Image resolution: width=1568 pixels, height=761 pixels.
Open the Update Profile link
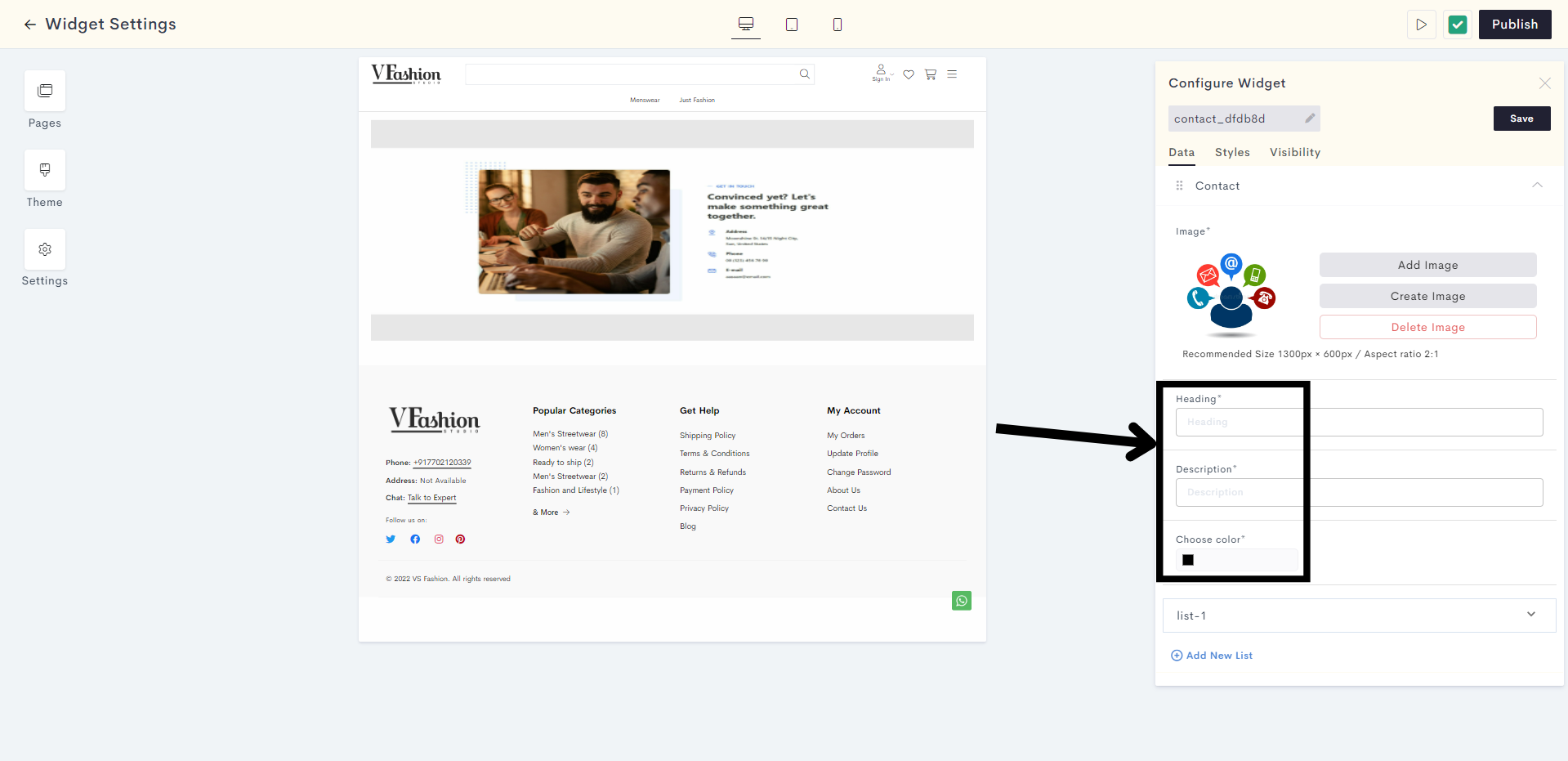(x=852, y=454)
